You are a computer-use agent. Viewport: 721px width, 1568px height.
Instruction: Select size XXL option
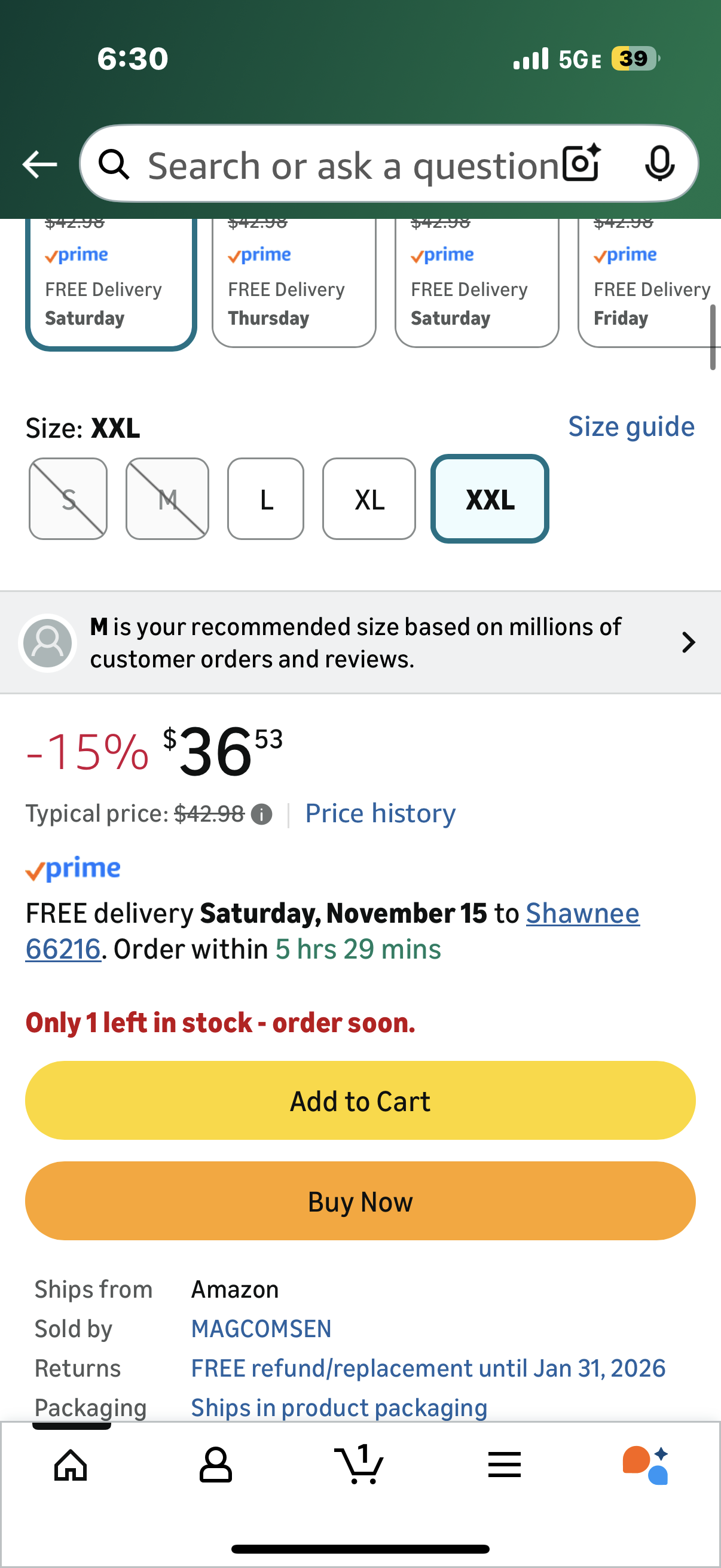pos(490,499)
